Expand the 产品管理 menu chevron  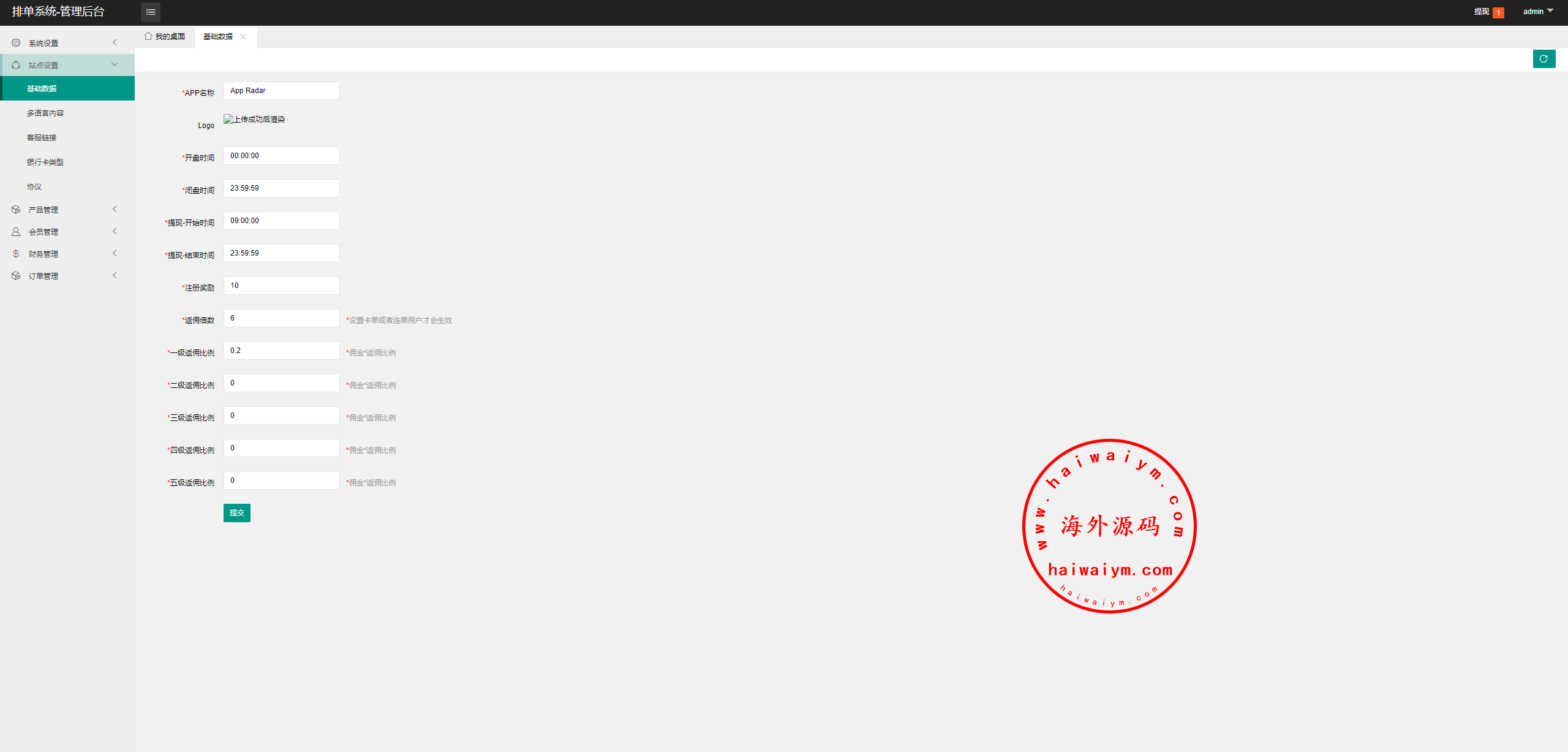tap(115, 209)
